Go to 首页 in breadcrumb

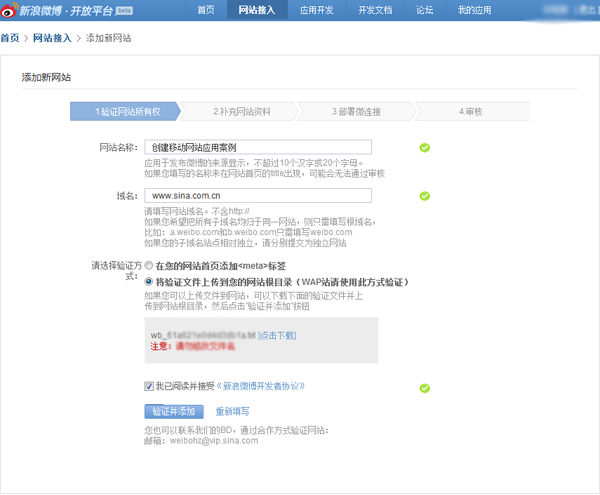pyautogui.click(x=10, y=38)
